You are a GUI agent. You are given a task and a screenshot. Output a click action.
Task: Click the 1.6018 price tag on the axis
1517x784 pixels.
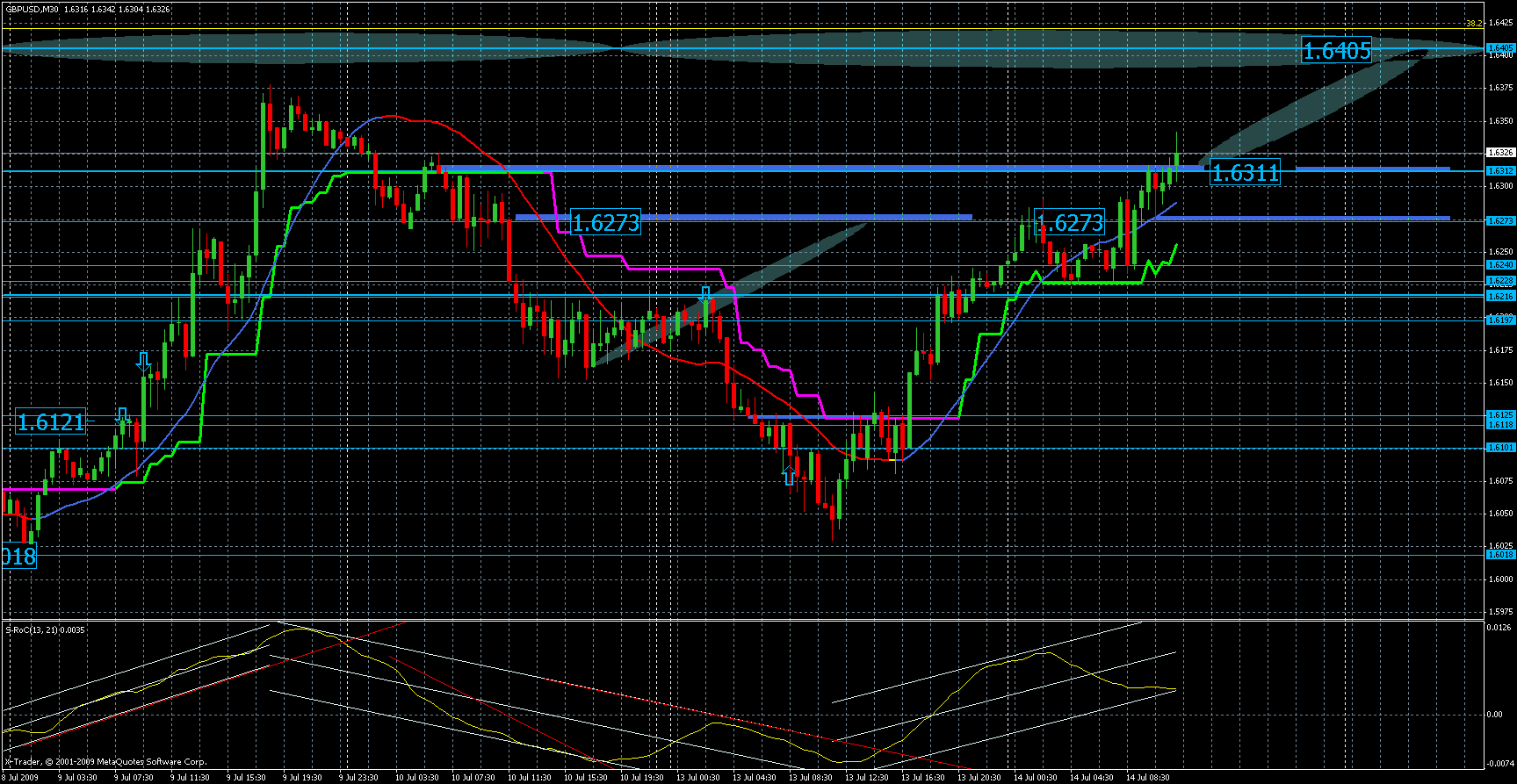point(1499,555)
